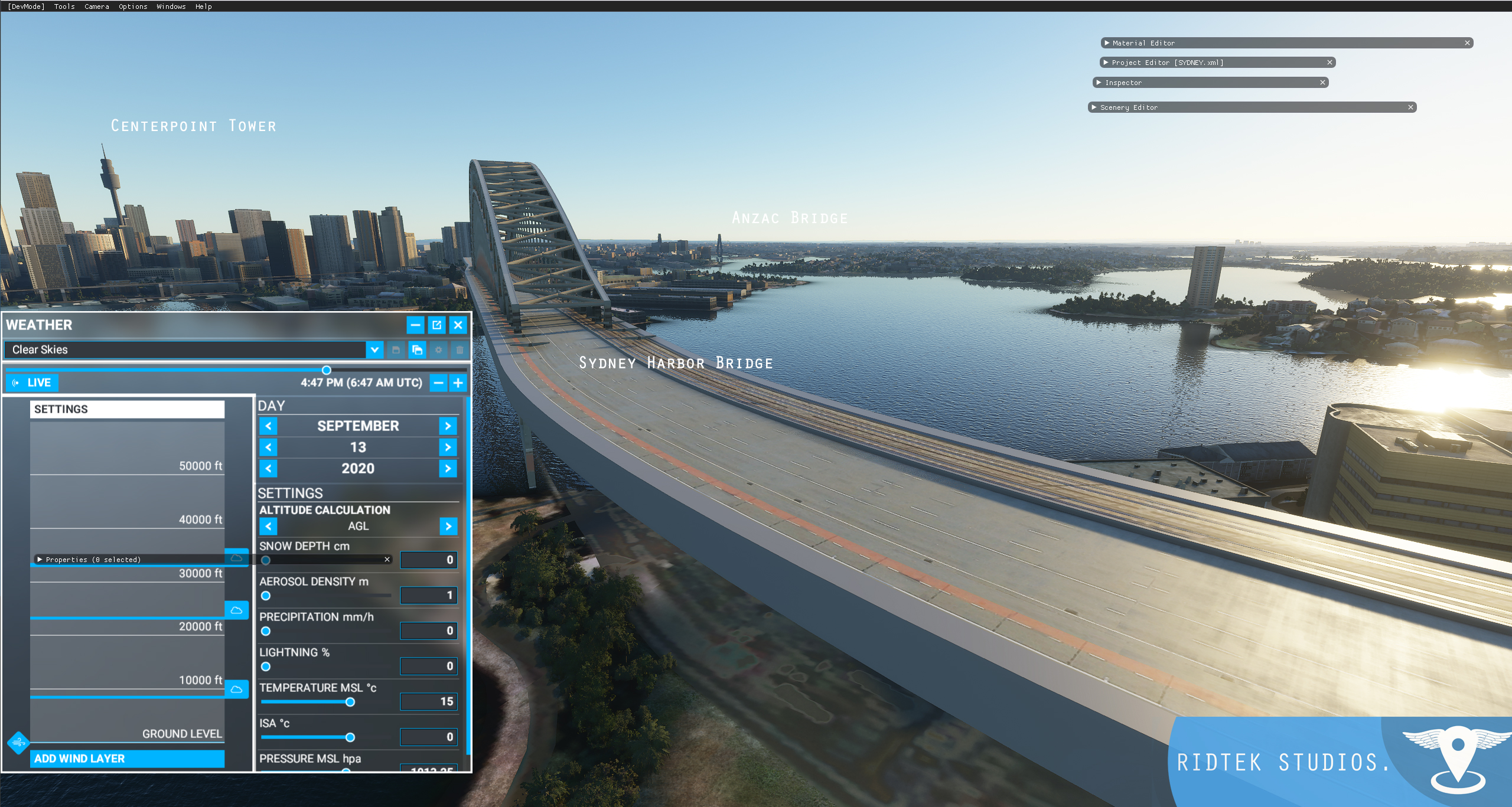Click the Aerosol Density slider handle
Image resolution: width=1512 pixels, height=807 pixels.
[266, 596]
